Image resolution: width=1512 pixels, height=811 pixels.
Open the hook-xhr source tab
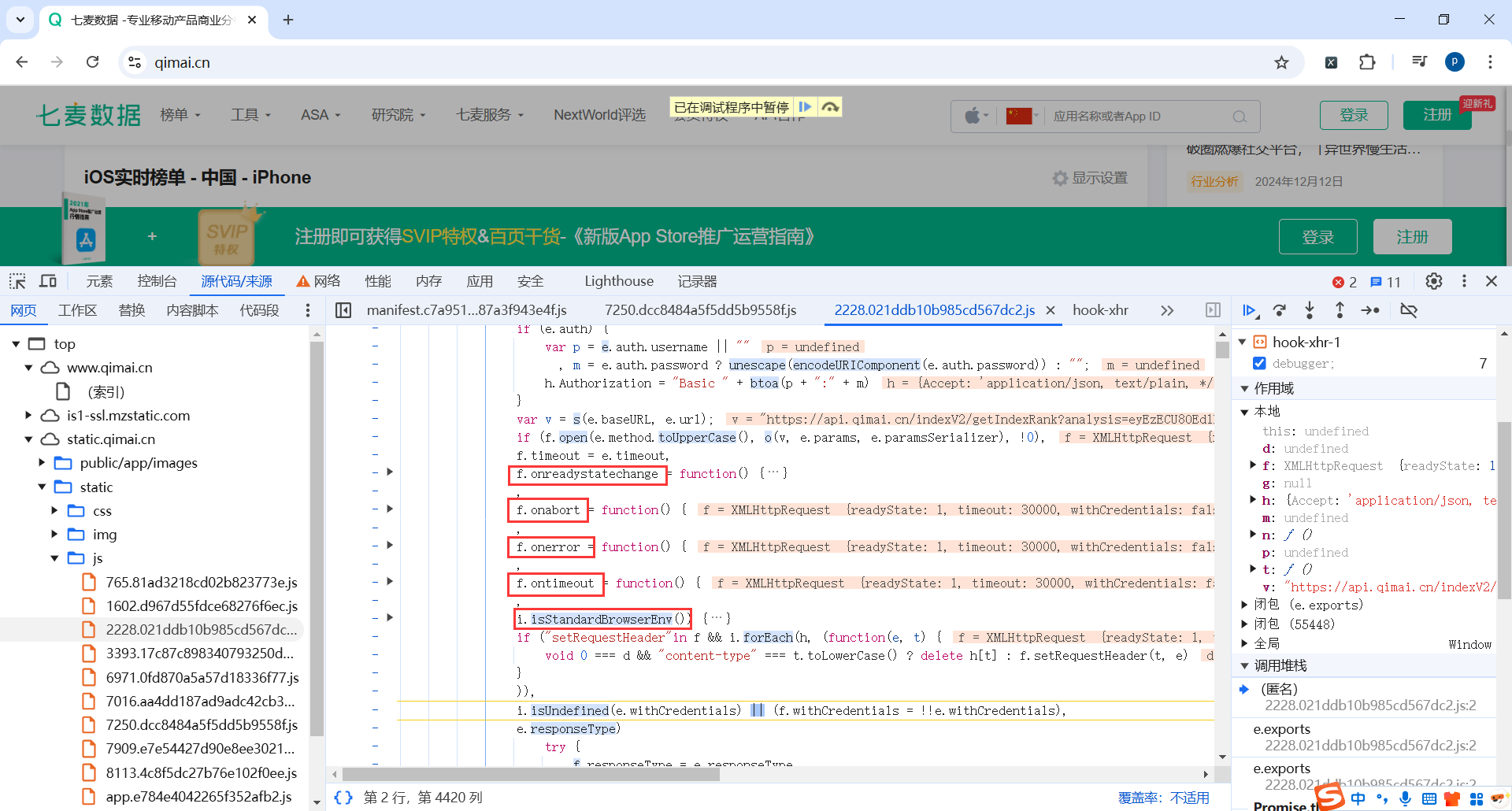(1100, 310)
